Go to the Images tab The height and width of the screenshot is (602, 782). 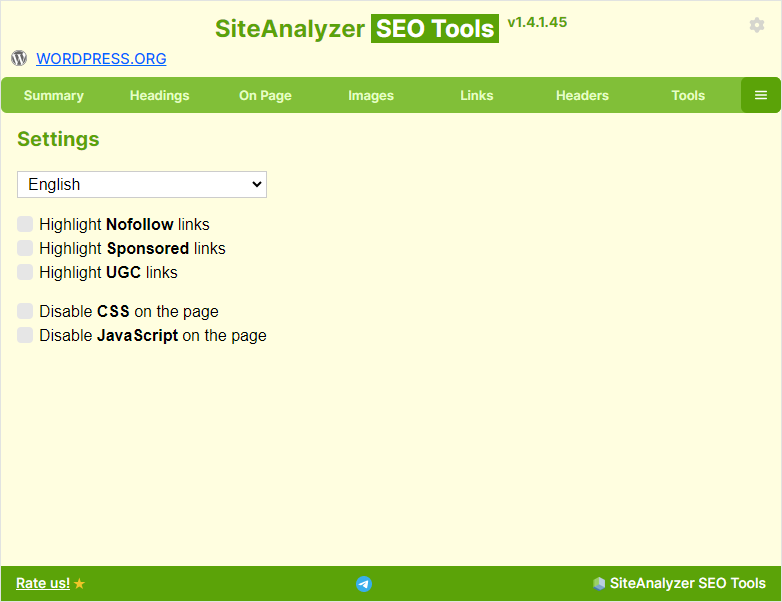(x=371, y=95)
